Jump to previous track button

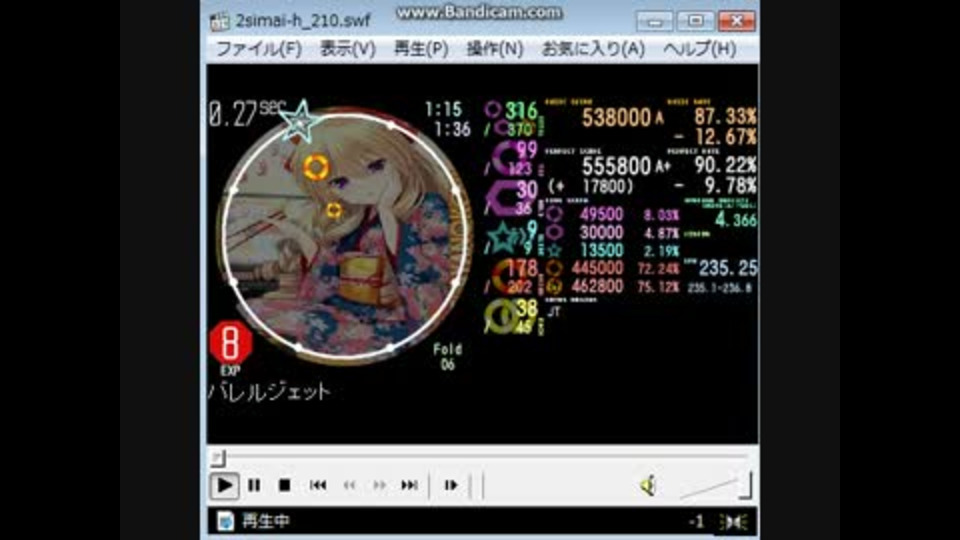click(318, 486)
